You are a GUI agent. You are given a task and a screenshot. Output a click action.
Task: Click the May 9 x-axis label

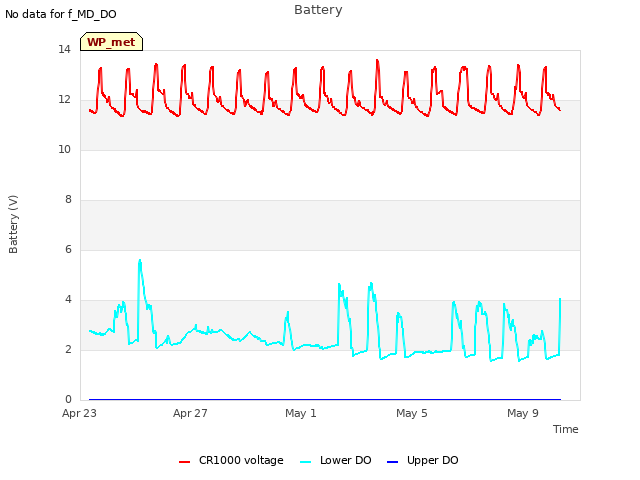click(523, 413)
